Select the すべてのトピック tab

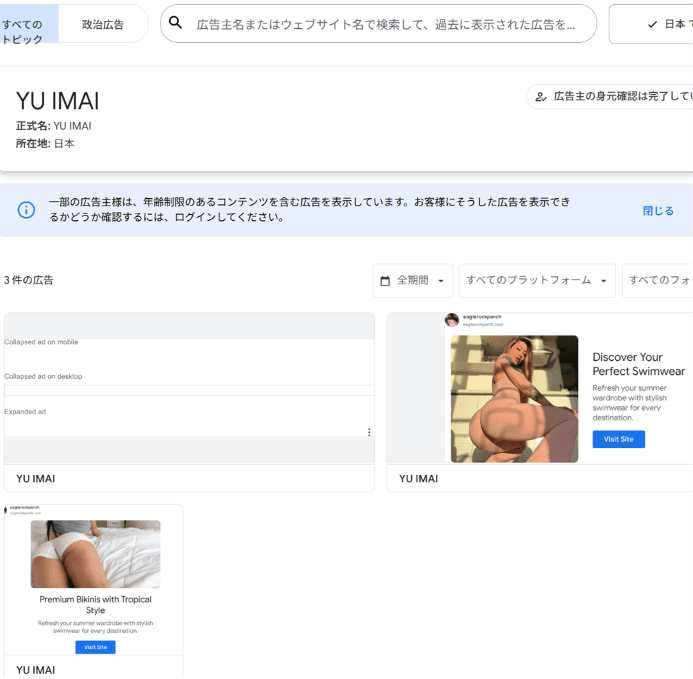29,24
